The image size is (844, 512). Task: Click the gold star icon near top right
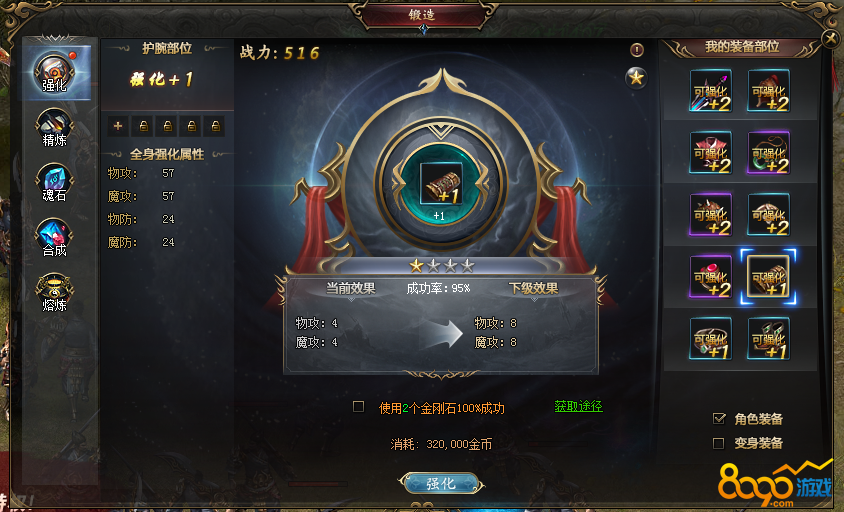click(x=636, y=78)
